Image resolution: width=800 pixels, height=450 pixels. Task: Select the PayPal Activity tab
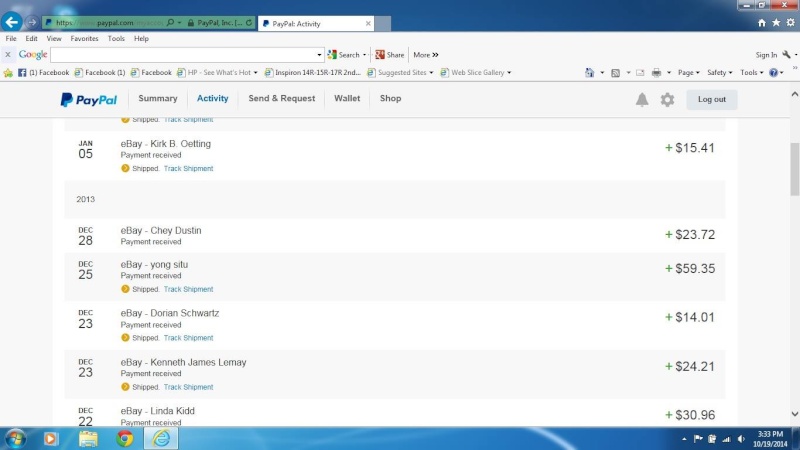pyautogui.click(x=212, y=98)
